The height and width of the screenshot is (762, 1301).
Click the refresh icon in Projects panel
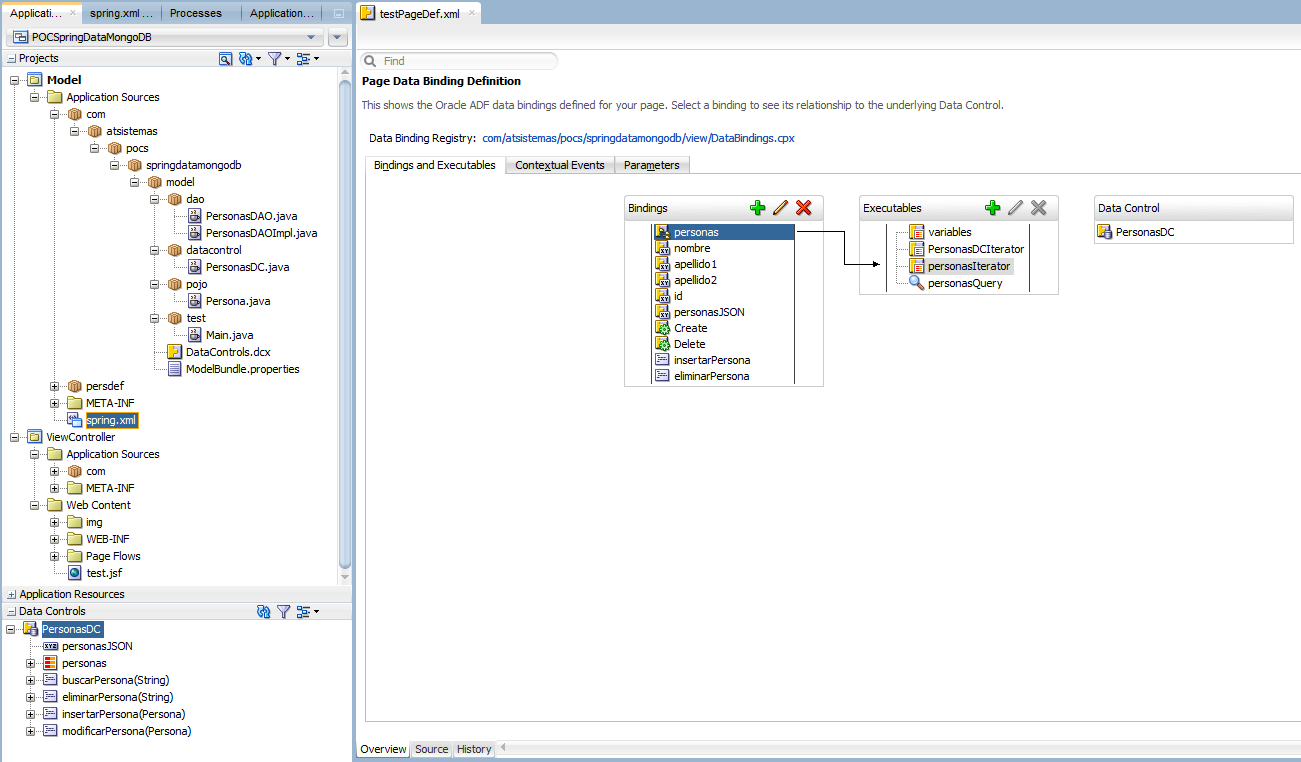[x=248, y=59]
